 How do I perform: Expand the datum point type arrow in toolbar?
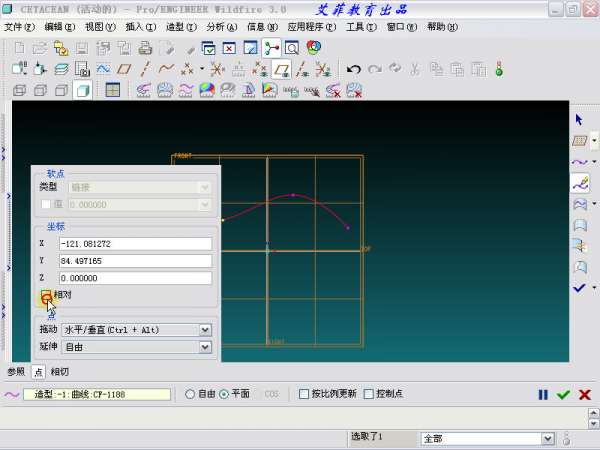pyautogui.click(x=202, y=69)
